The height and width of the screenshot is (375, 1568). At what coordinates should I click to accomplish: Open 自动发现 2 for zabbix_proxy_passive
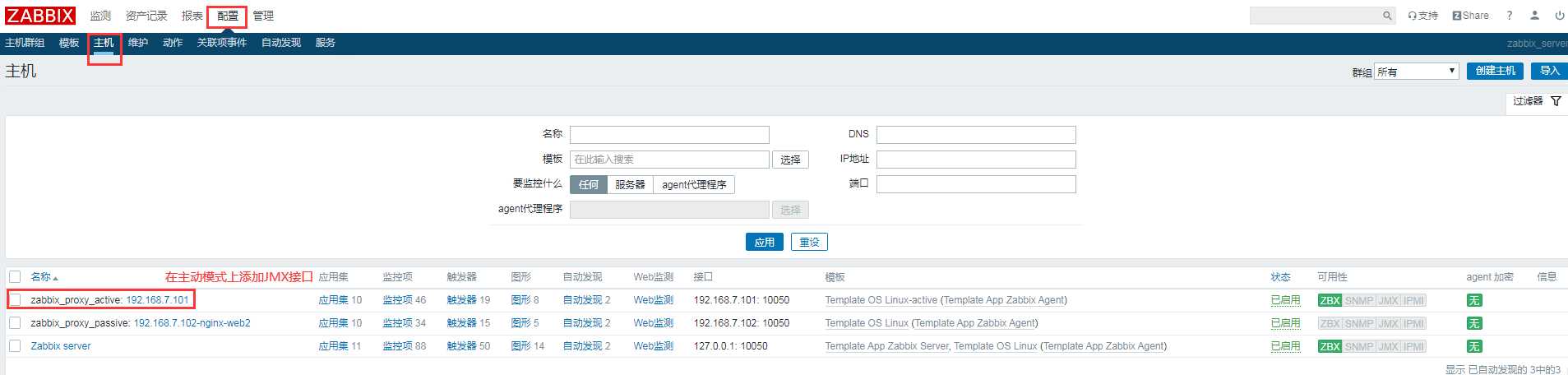(582, 323)
